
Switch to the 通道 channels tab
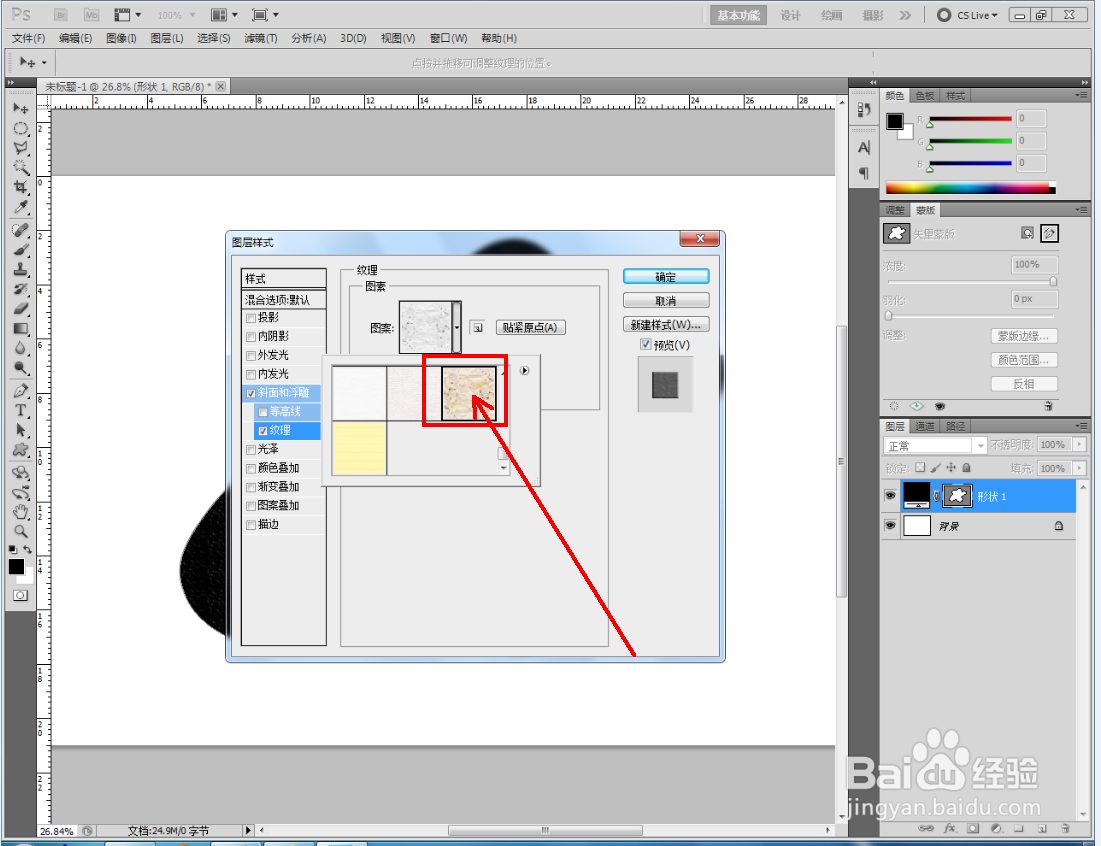925,426
